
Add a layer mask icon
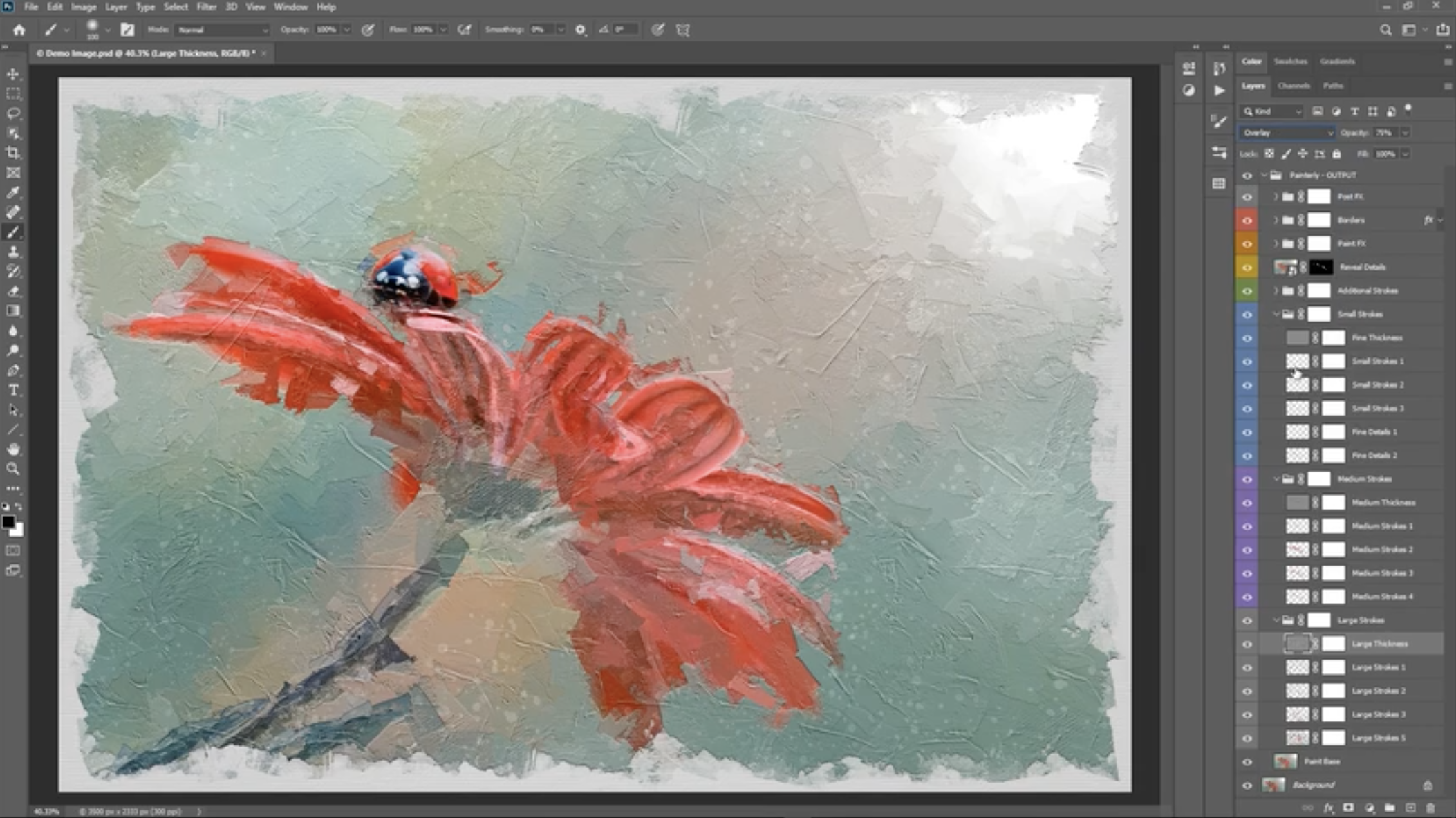coord(1348,808)
